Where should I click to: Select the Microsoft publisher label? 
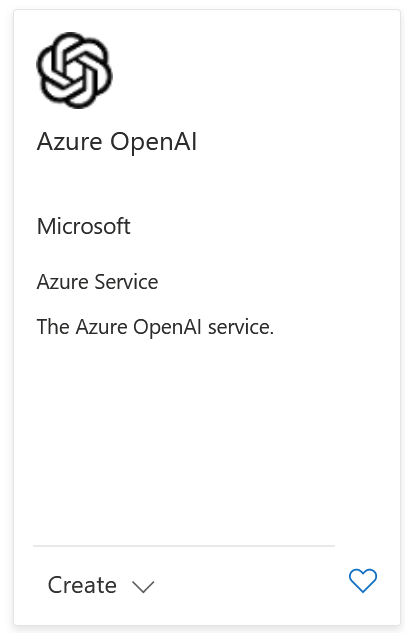84,226
